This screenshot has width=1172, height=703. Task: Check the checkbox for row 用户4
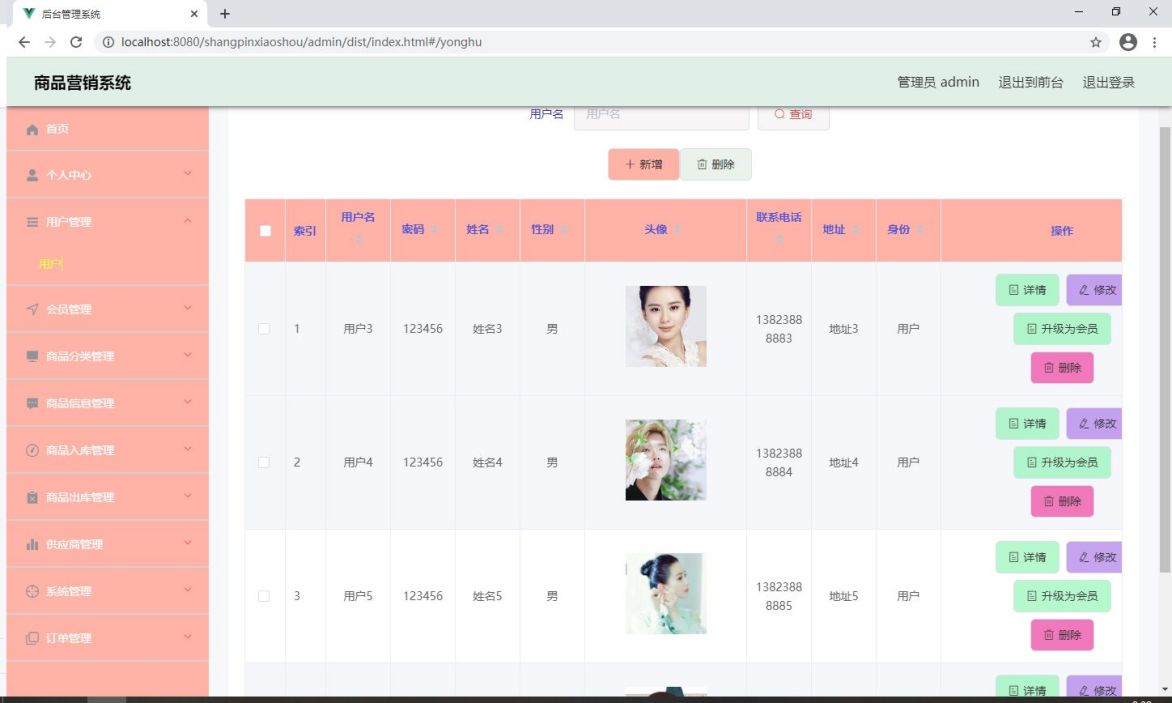pos(264,462)
